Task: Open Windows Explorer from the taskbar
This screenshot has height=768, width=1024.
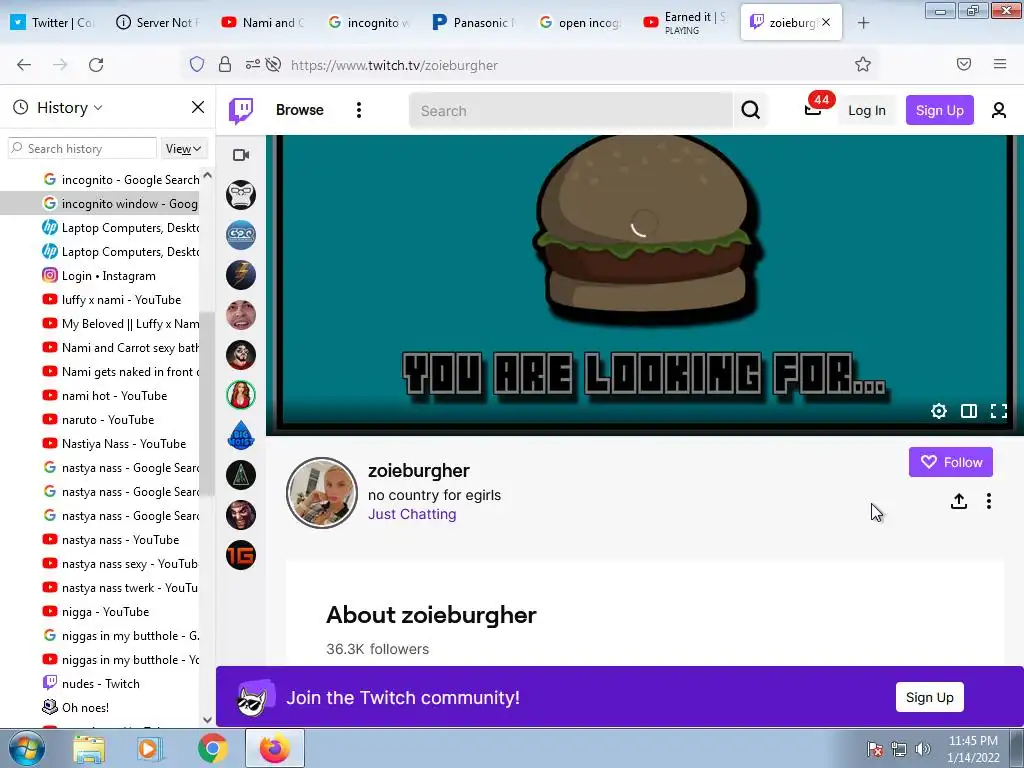Action: point(89,748)
